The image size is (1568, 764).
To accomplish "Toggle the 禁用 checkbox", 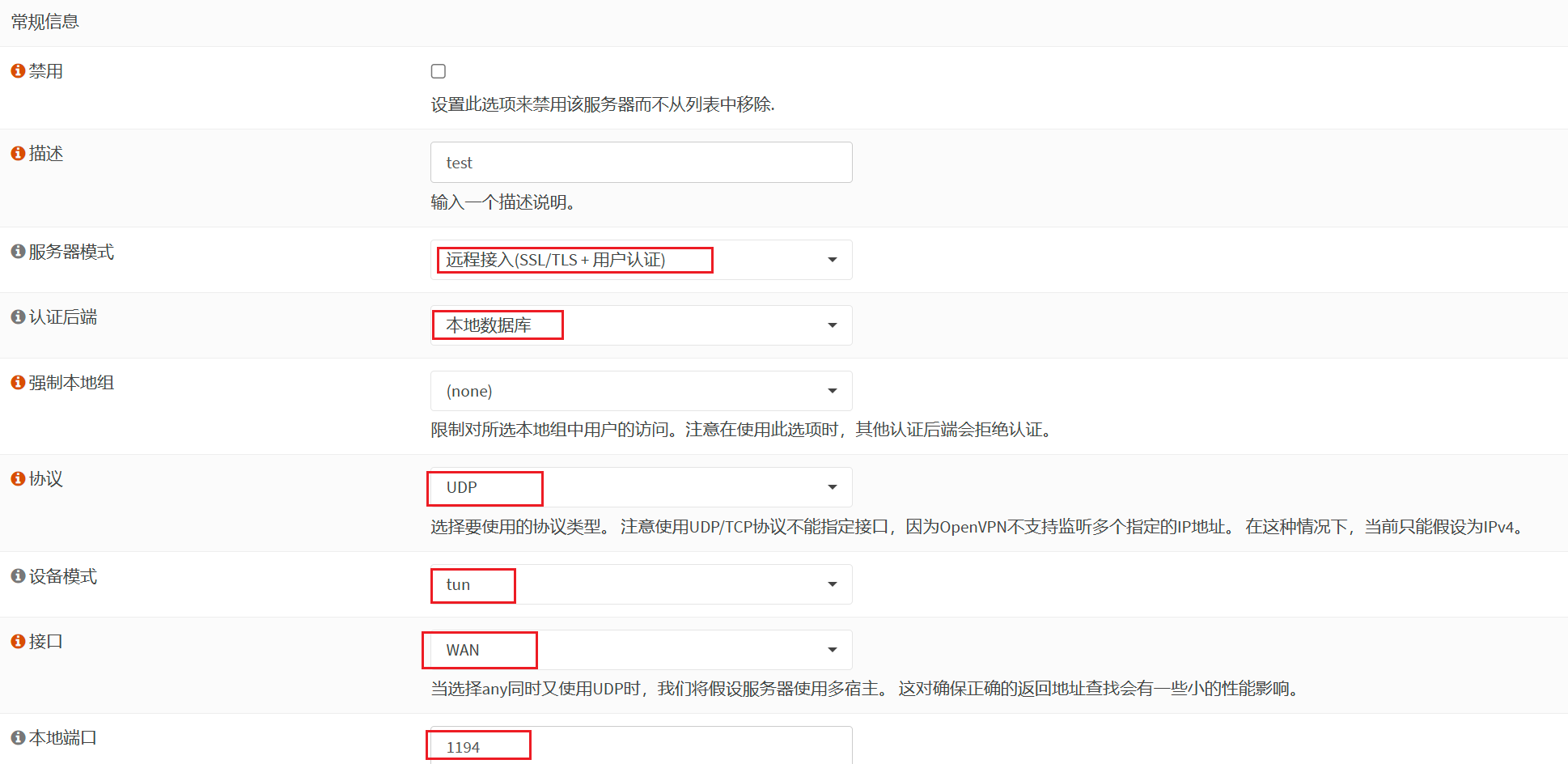I will click(439, 71).
